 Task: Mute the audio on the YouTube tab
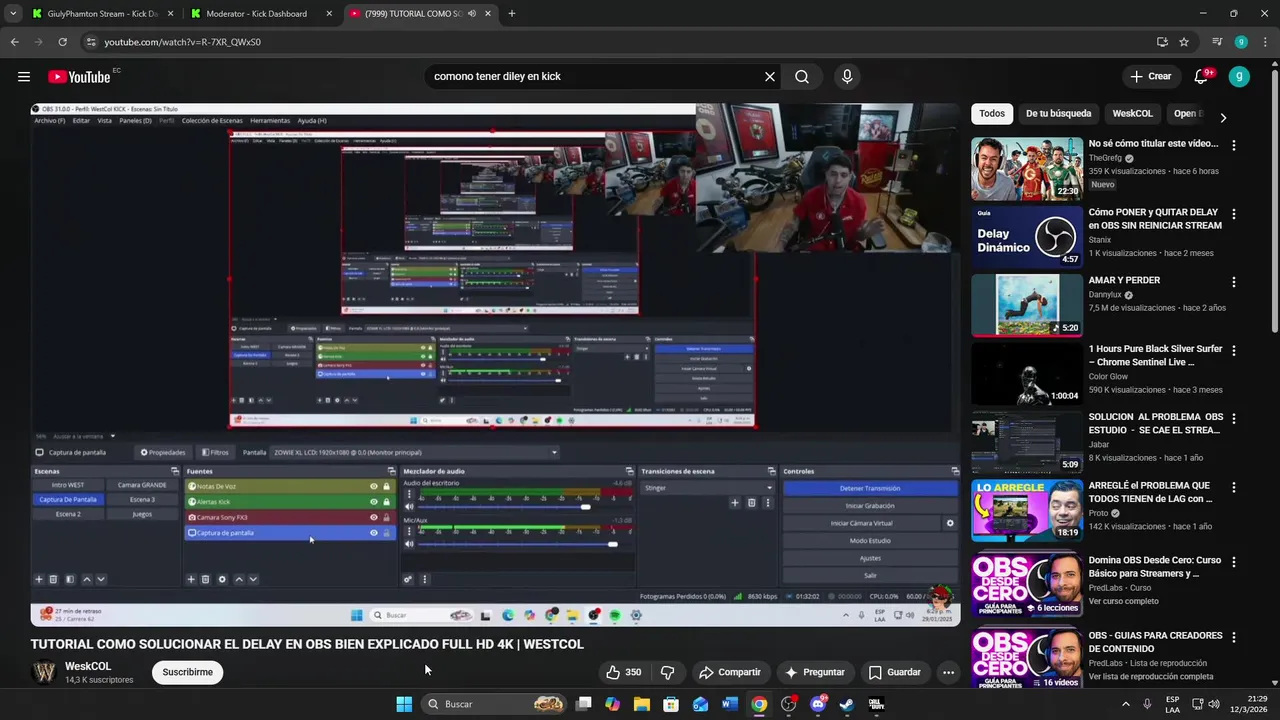coord(472,14)
